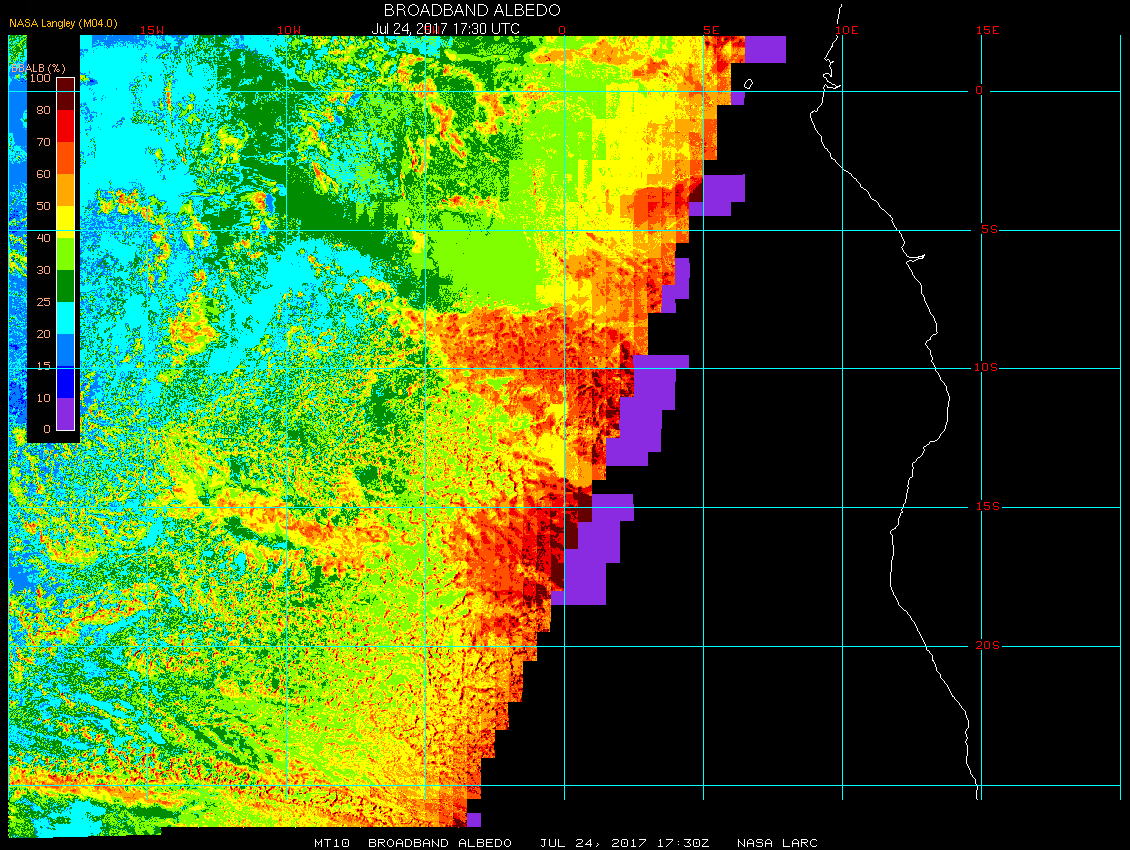This screenshot has height=850, width=1130.
Task: Click the 10E longitude label
Action: coord(847,30)
